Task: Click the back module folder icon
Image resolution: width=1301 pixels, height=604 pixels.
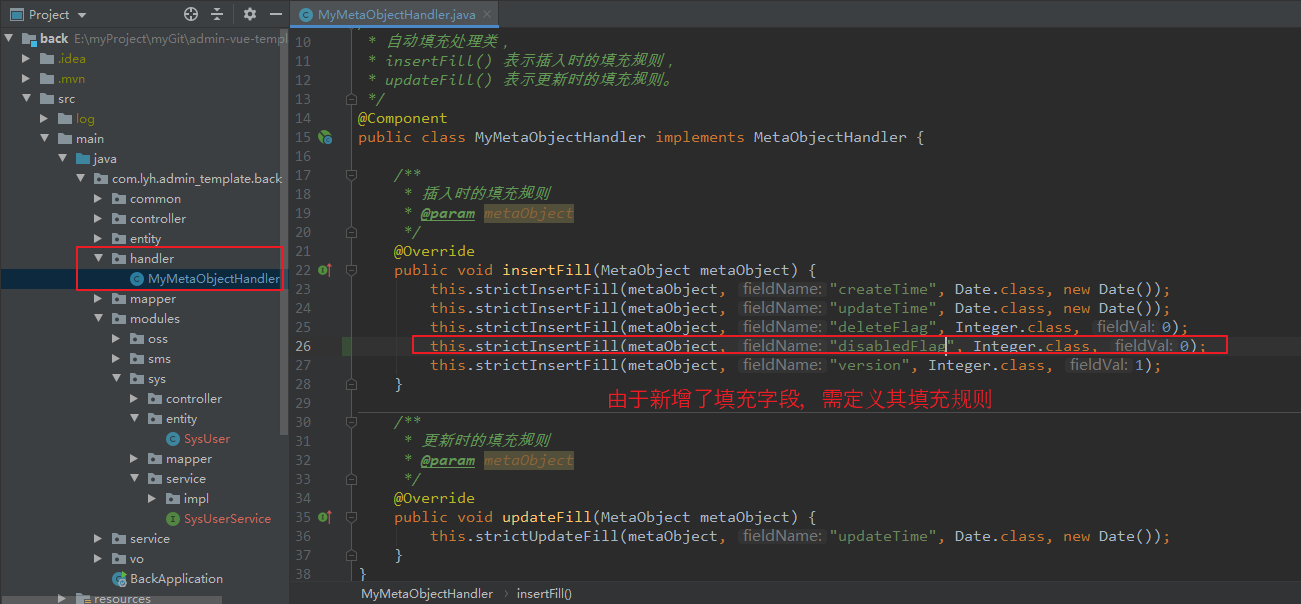Action: click(x=29, y=39)
